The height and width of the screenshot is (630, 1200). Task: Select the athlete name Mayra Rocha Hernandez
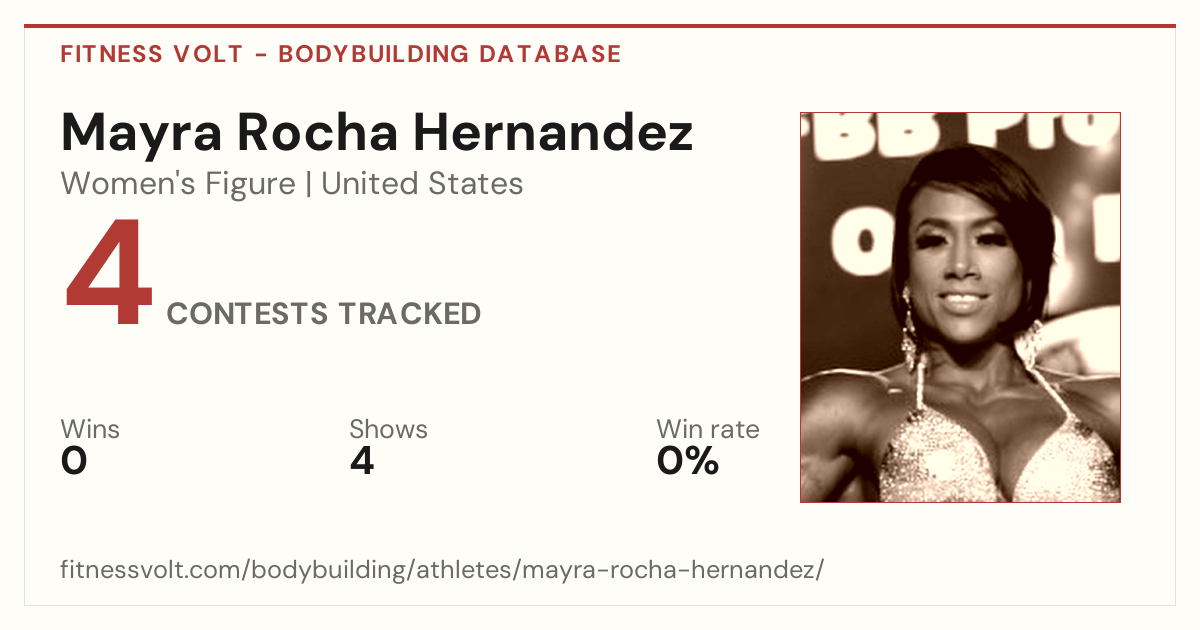[x=377, y=132]
